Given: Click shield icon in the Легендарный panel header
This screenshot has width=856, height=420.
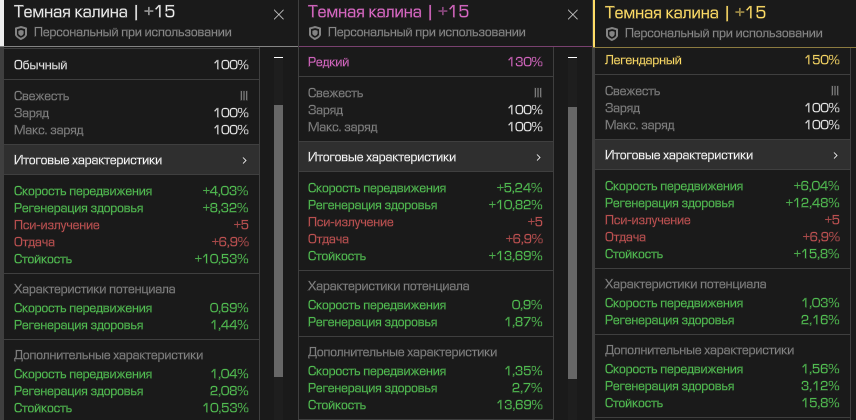Looking at the screenshot, I should pos(612,34).
